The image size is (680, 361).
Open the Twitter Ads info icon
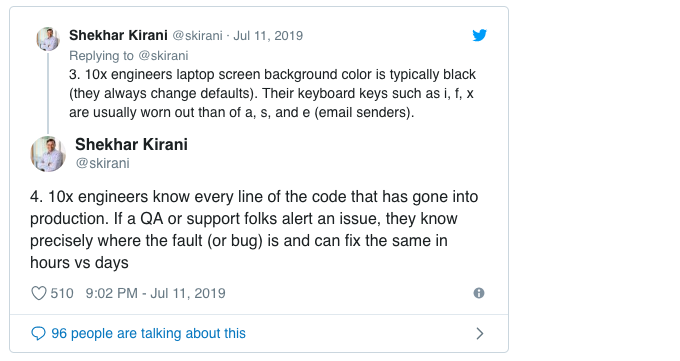point(479,293)
